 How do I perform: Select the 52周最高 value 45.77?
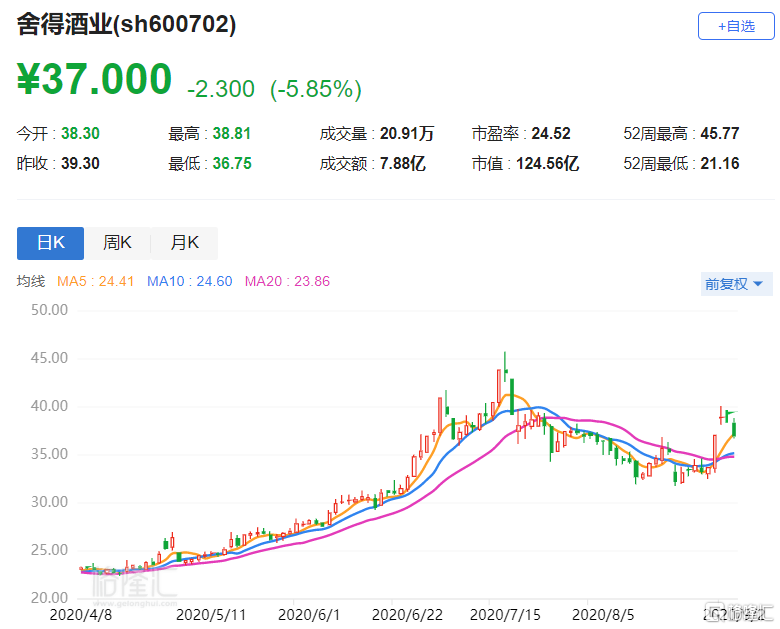pyautogui.click(x=720, y=133)
